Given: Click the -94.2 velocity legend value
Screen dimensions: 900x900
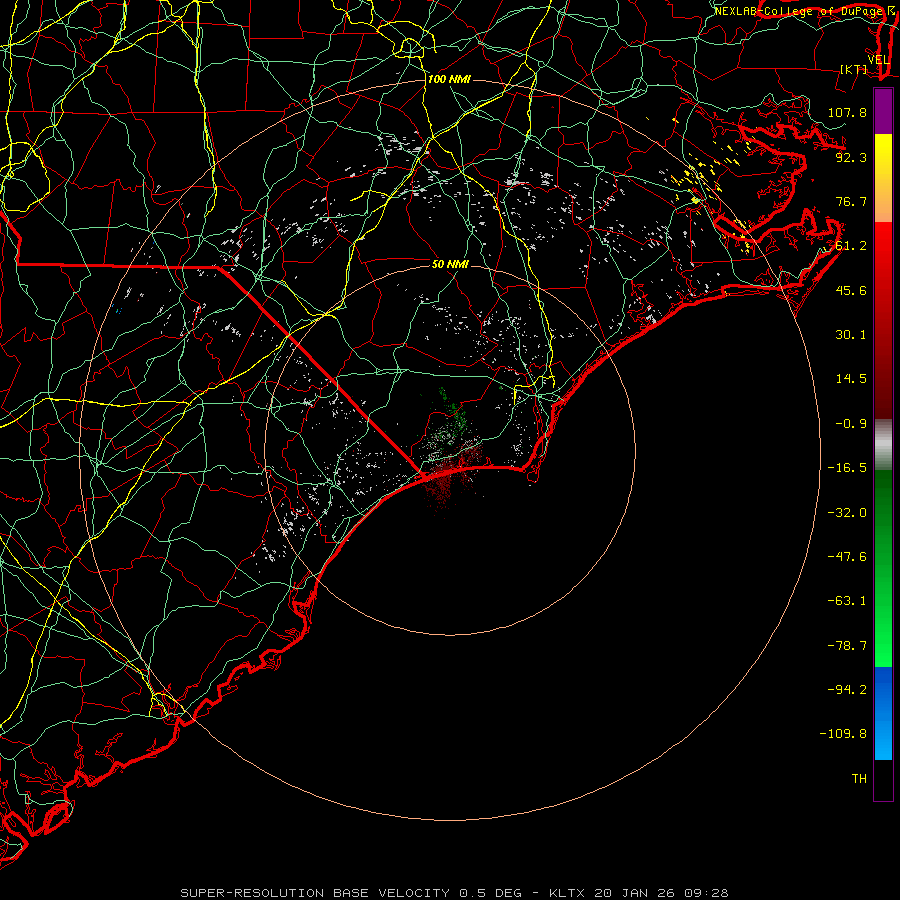Looking at the screenshot, I should 847,689.
